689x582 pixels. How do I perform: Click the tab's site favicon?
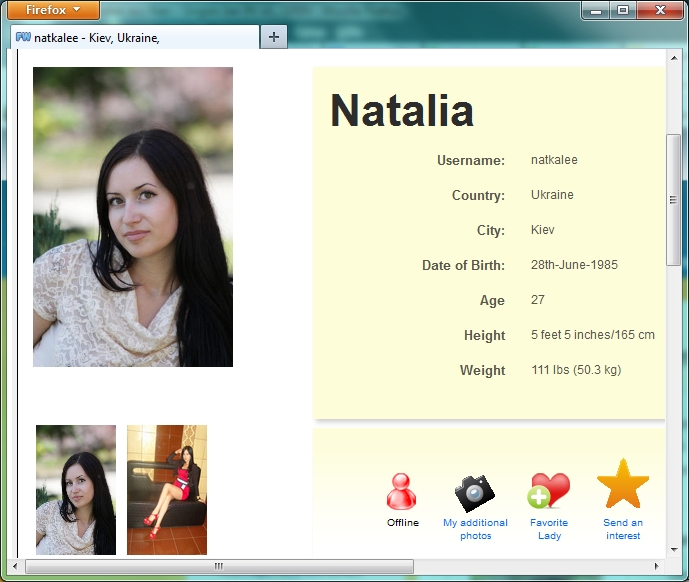(x=23, y=37)
